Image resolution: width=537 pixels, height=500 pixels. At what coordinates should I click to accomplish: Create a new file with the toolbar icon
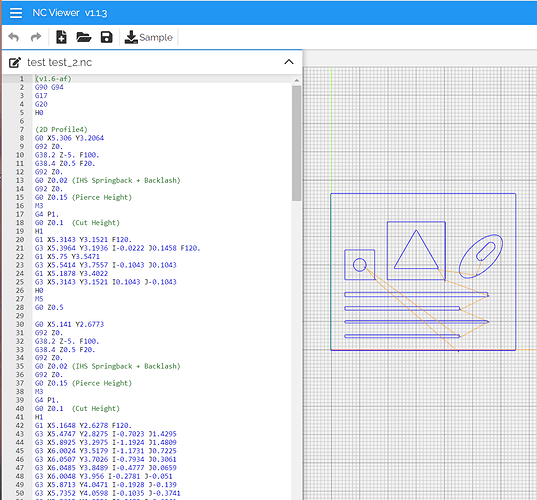point(61,37)
